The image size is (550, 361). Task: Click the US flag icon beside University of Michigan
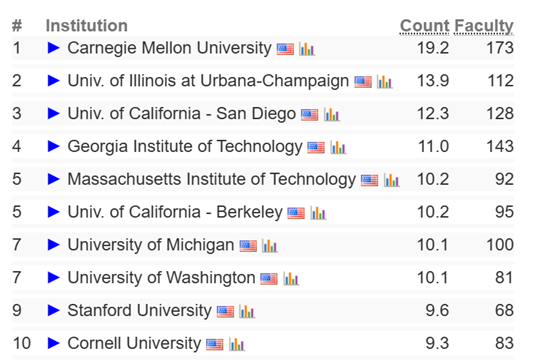click(x=248, y=246)
